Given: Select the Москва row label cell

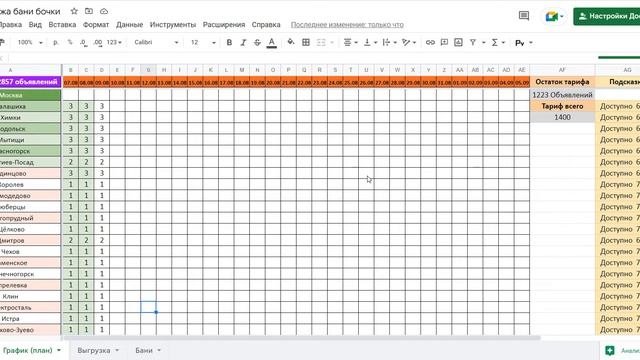Looking at the screenshot, I should pos(30,95).
